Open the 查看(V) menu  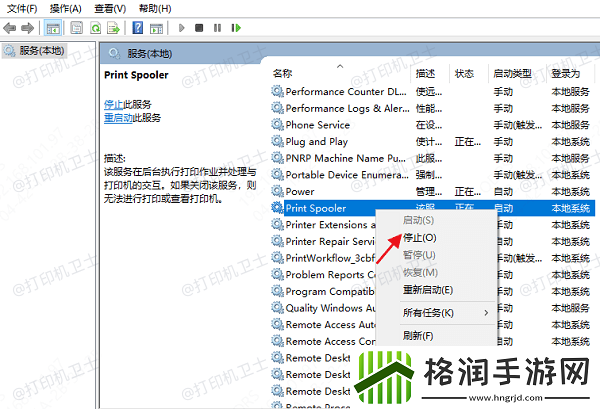(110, 8)
